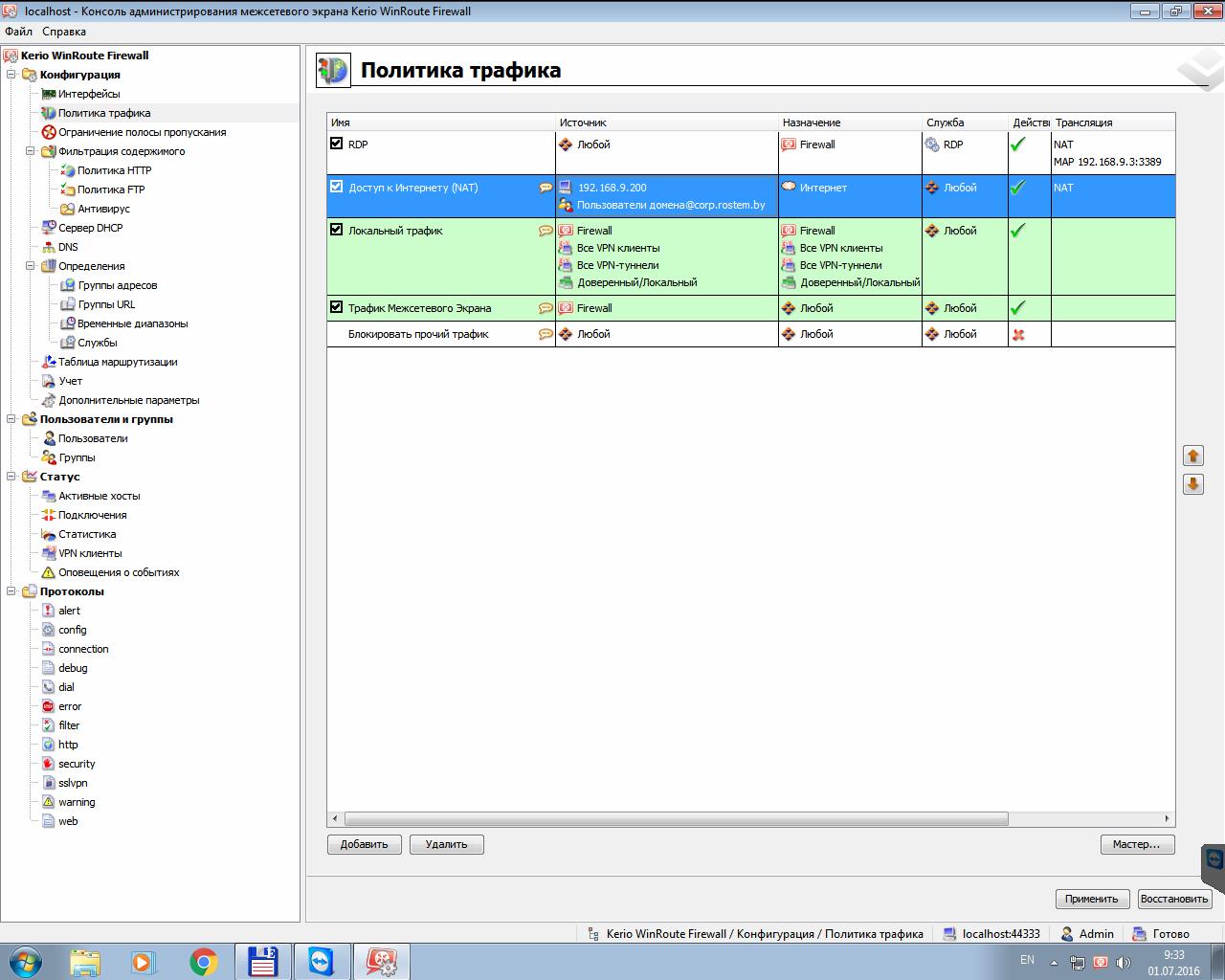Click the Активные хосты icon

pyautogui.click(x=48, y=496)
